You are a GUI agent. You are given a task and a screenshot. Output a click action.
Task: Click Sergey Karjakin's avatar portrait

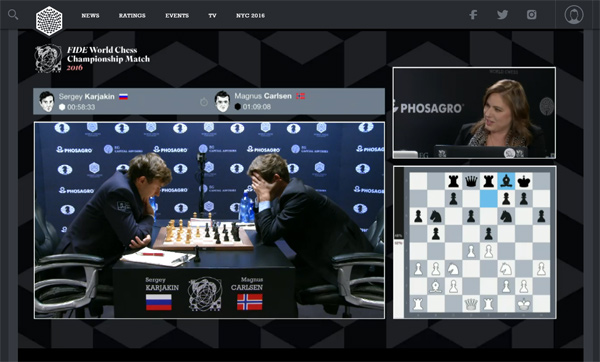(47, 101)
